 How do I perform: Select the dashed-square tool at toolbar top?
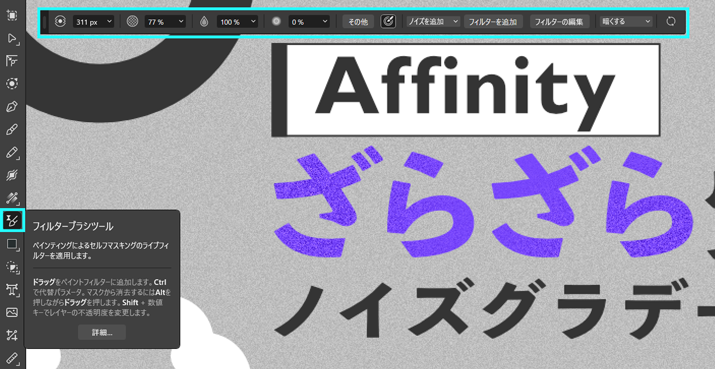coord(12,15)
